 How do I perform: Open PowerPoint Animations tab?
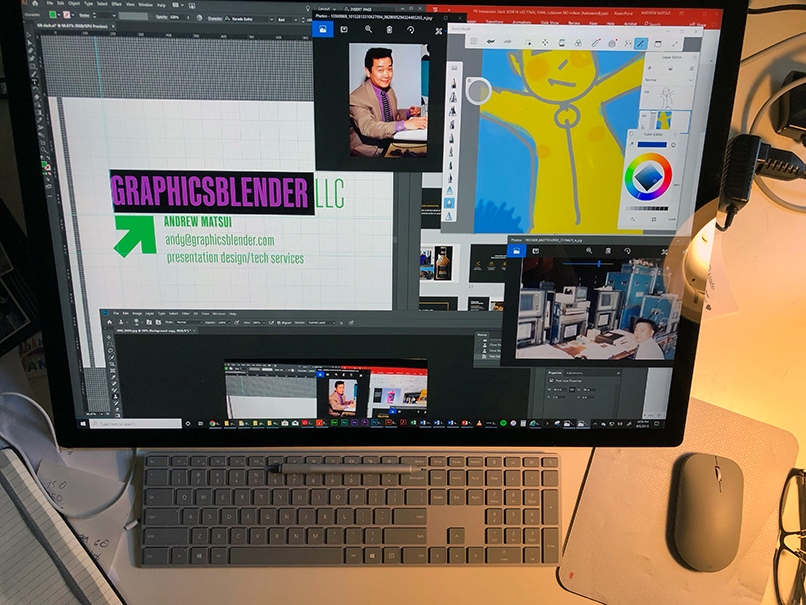522,22
